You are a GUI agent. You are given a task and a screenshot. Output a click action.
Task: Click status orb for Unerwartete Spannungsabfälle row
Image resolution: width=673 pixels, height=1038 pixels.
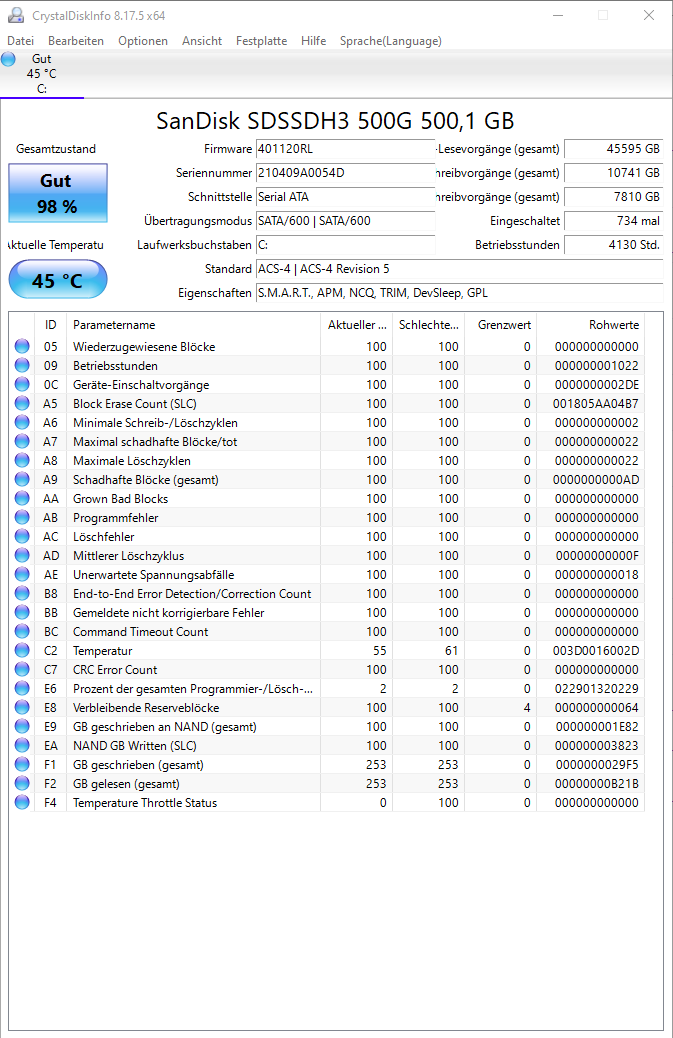(22, 575)
